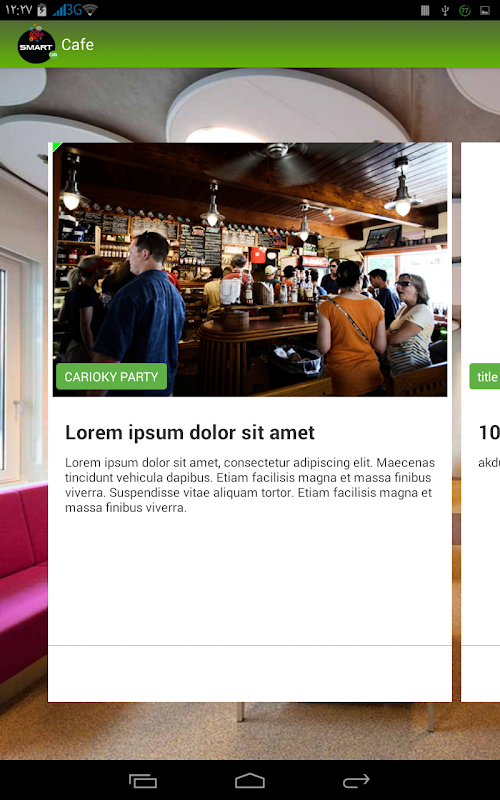This screenshot has width=500, height=800.
Task: Tap the clock in status bar
Action: click(x=18, y=10)
